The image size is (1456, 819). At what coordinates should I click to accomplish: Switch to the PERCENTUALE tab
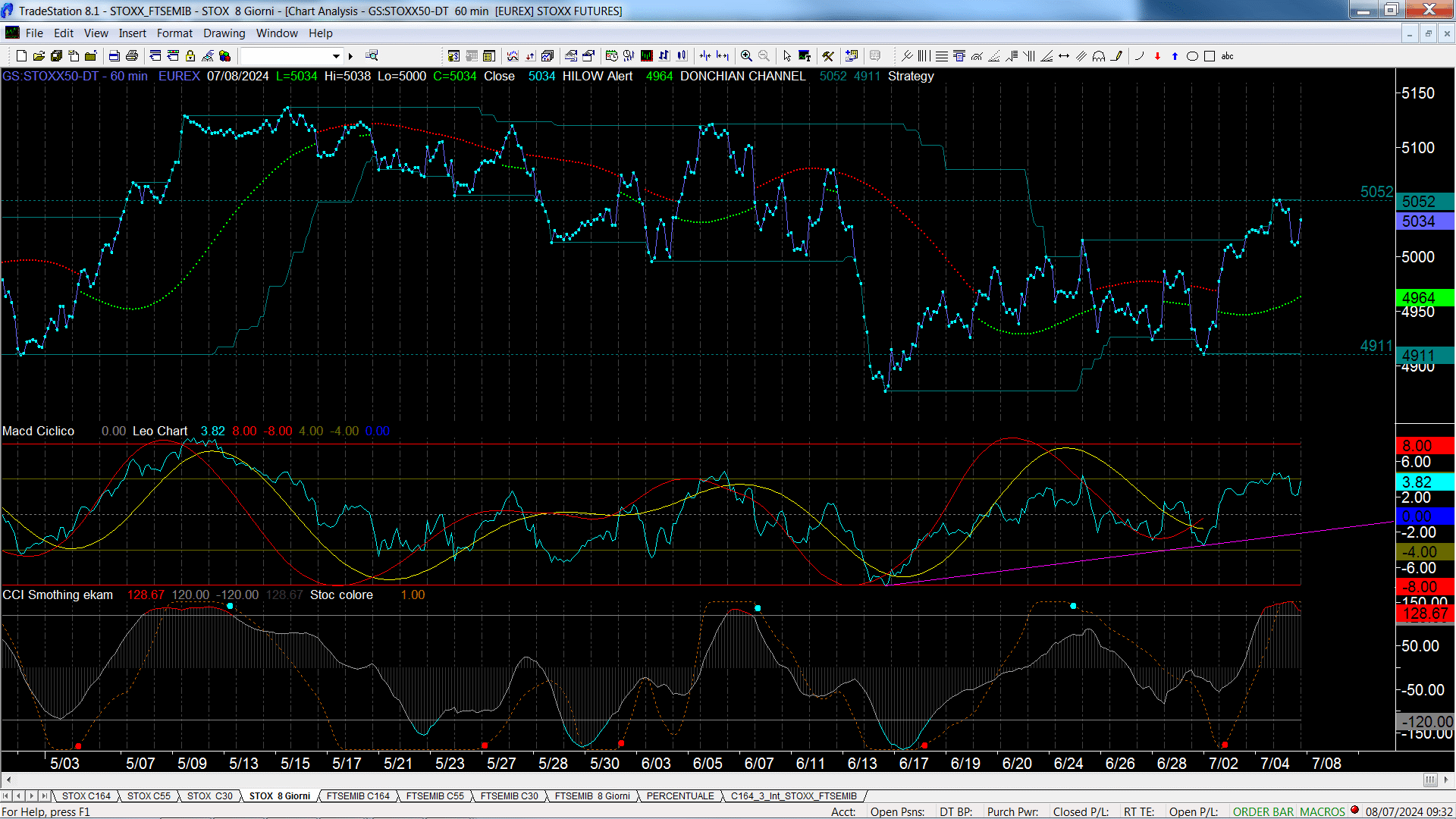tap(679, 795)
